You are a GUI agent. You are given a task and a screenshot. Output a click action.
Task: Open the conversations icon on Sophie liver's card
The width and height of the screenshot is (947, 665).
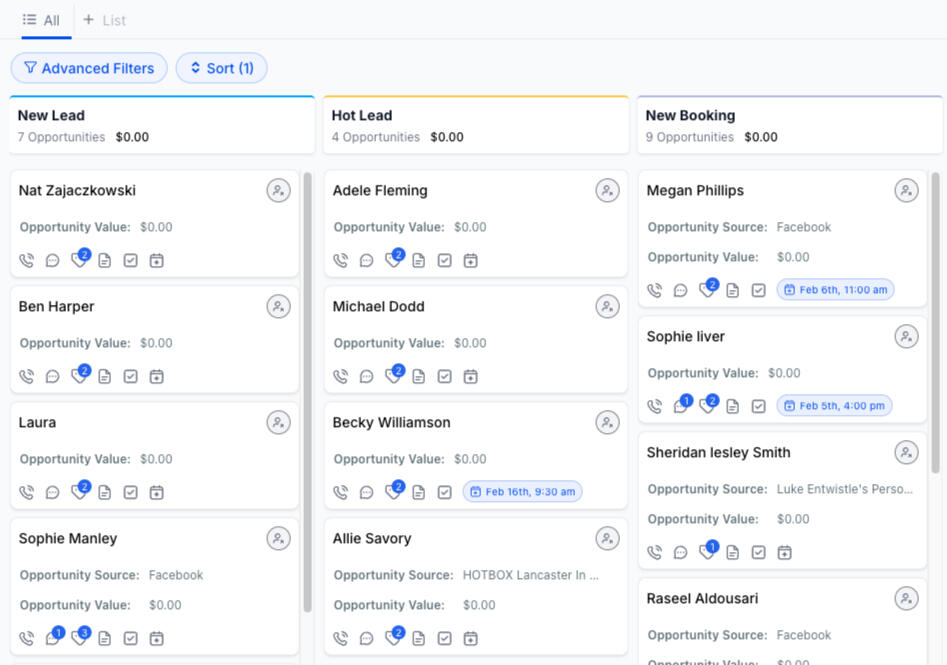coord(681,406)
